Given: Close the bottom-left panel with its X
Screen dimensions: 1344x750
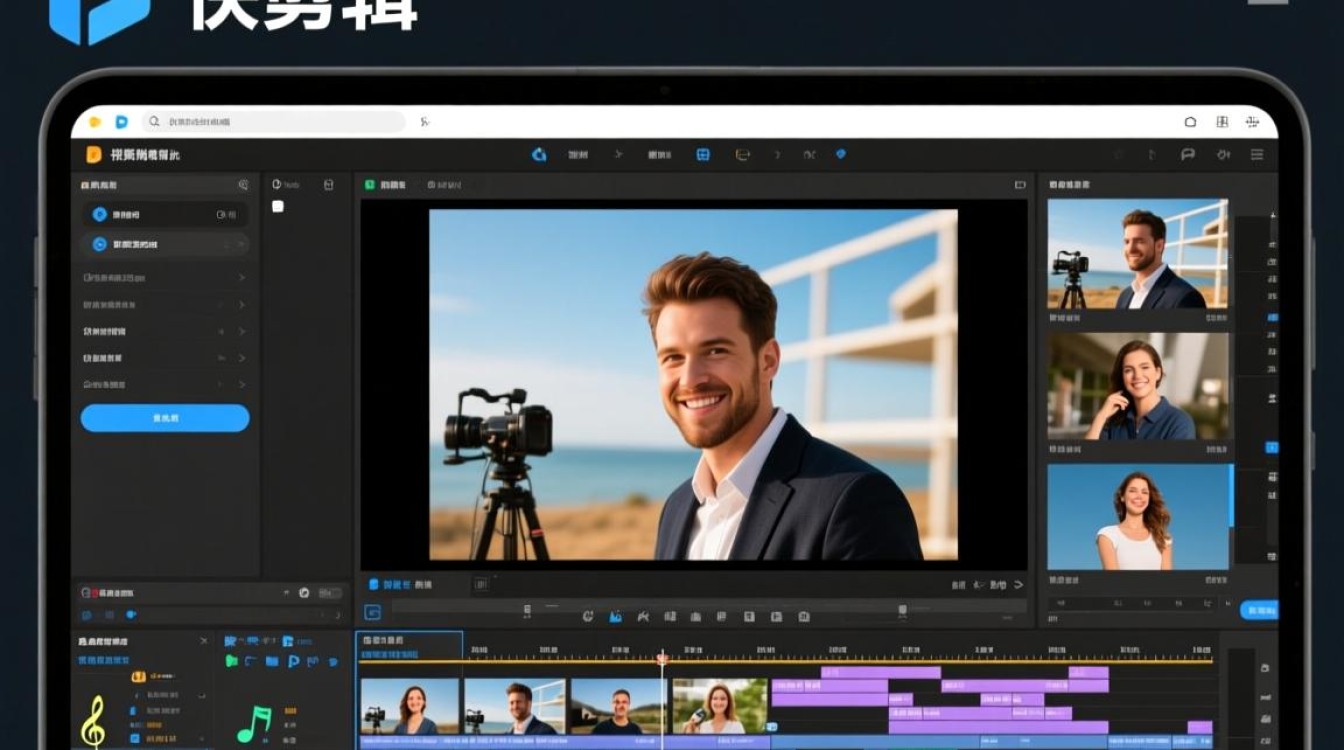Looking at the screenshot, I should (204, 641).
